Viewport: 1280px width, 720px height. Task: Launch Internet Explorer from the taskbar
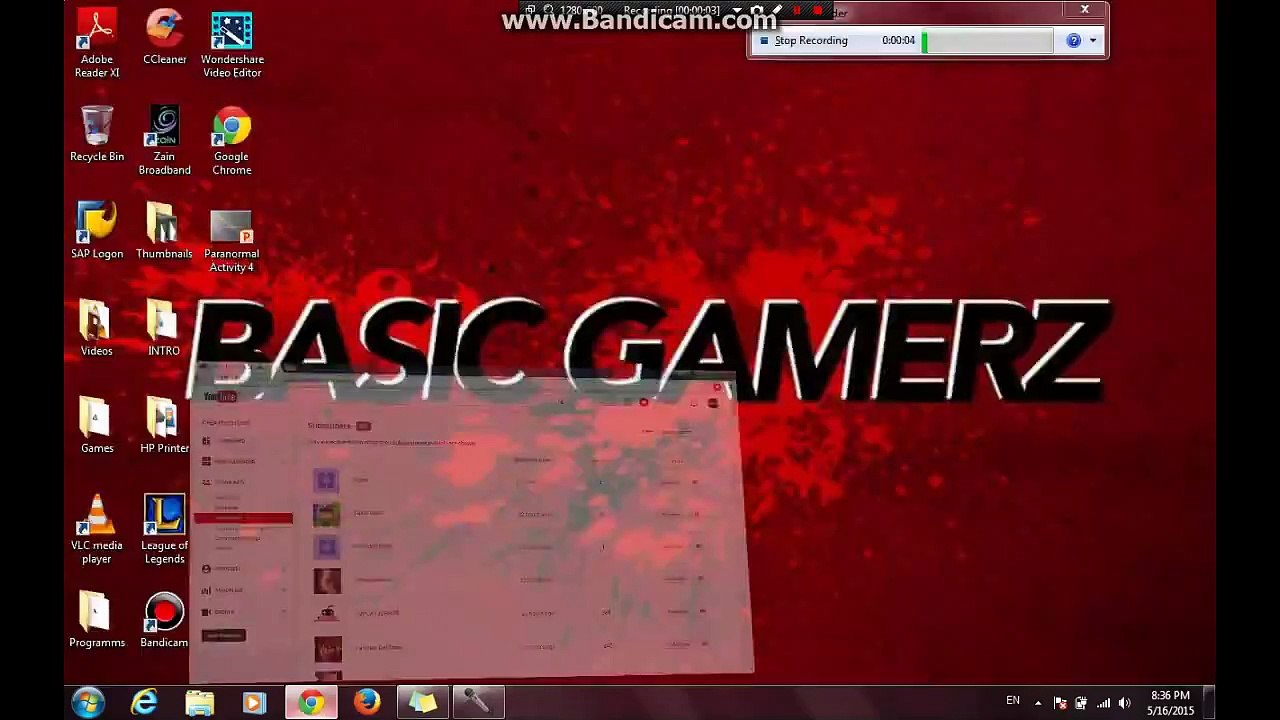tap(145, 703)
